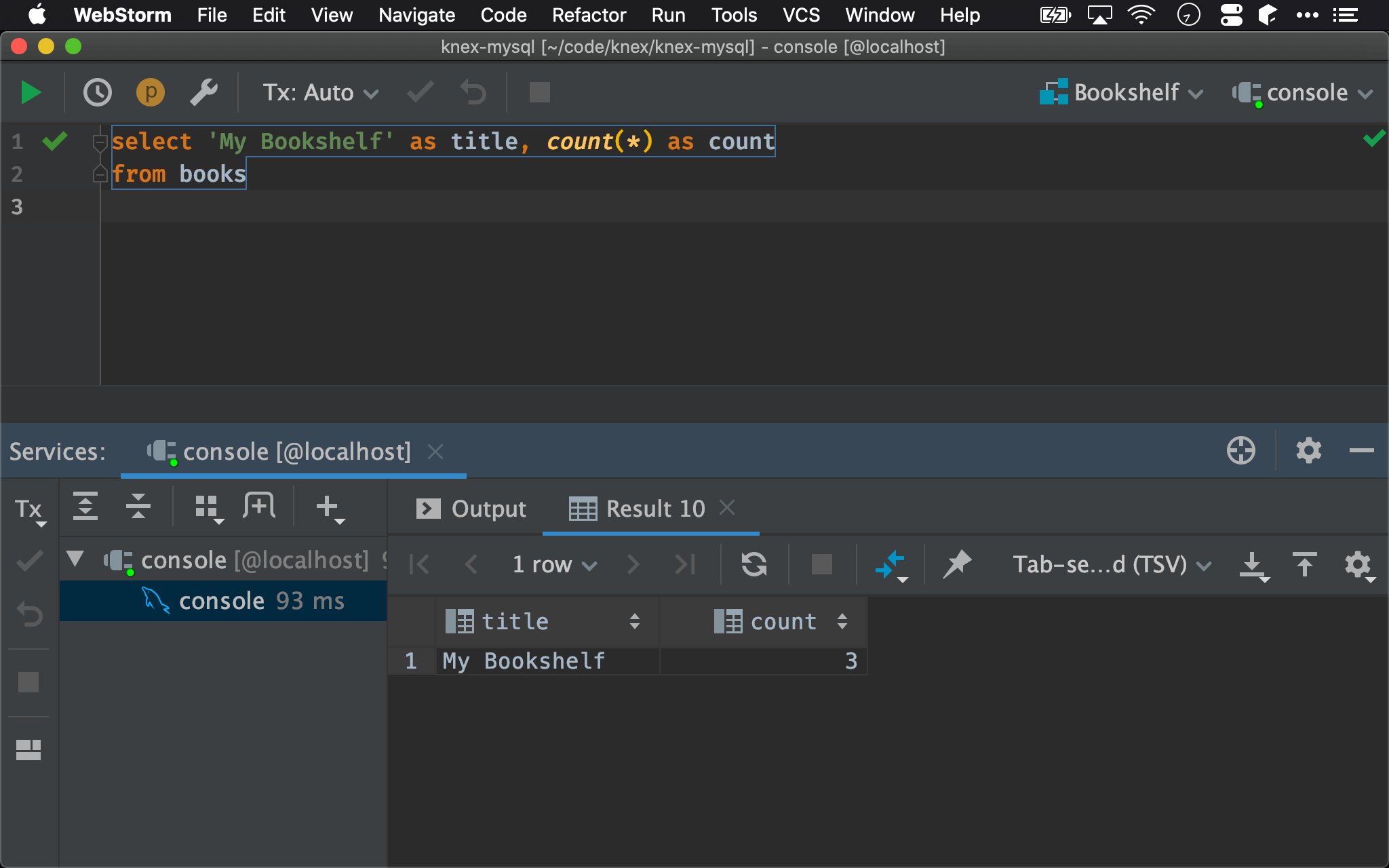Screen dimensions: 1389x868
Task: Open the 1 row page size dropdown
Action: (555, 564)
